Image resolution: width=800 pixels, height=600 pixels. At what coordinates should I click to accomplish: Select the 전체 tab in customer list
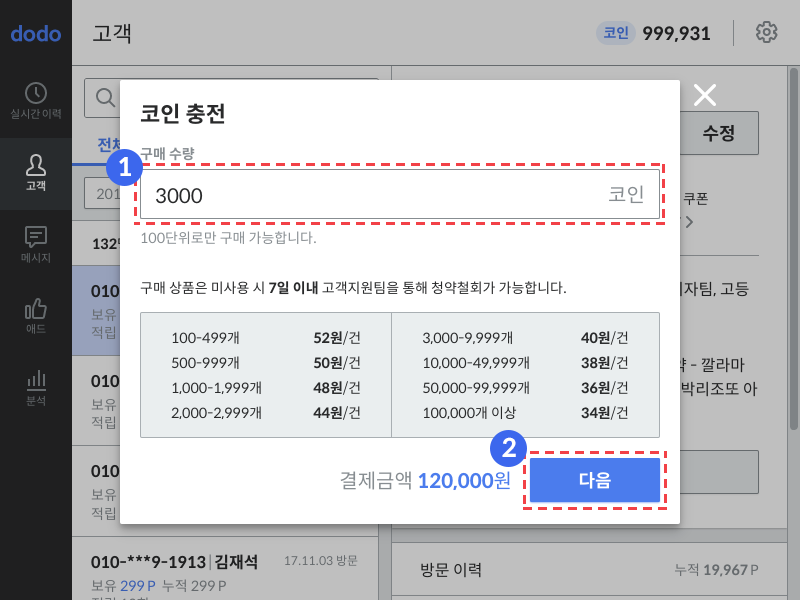(x=109, y=145)
